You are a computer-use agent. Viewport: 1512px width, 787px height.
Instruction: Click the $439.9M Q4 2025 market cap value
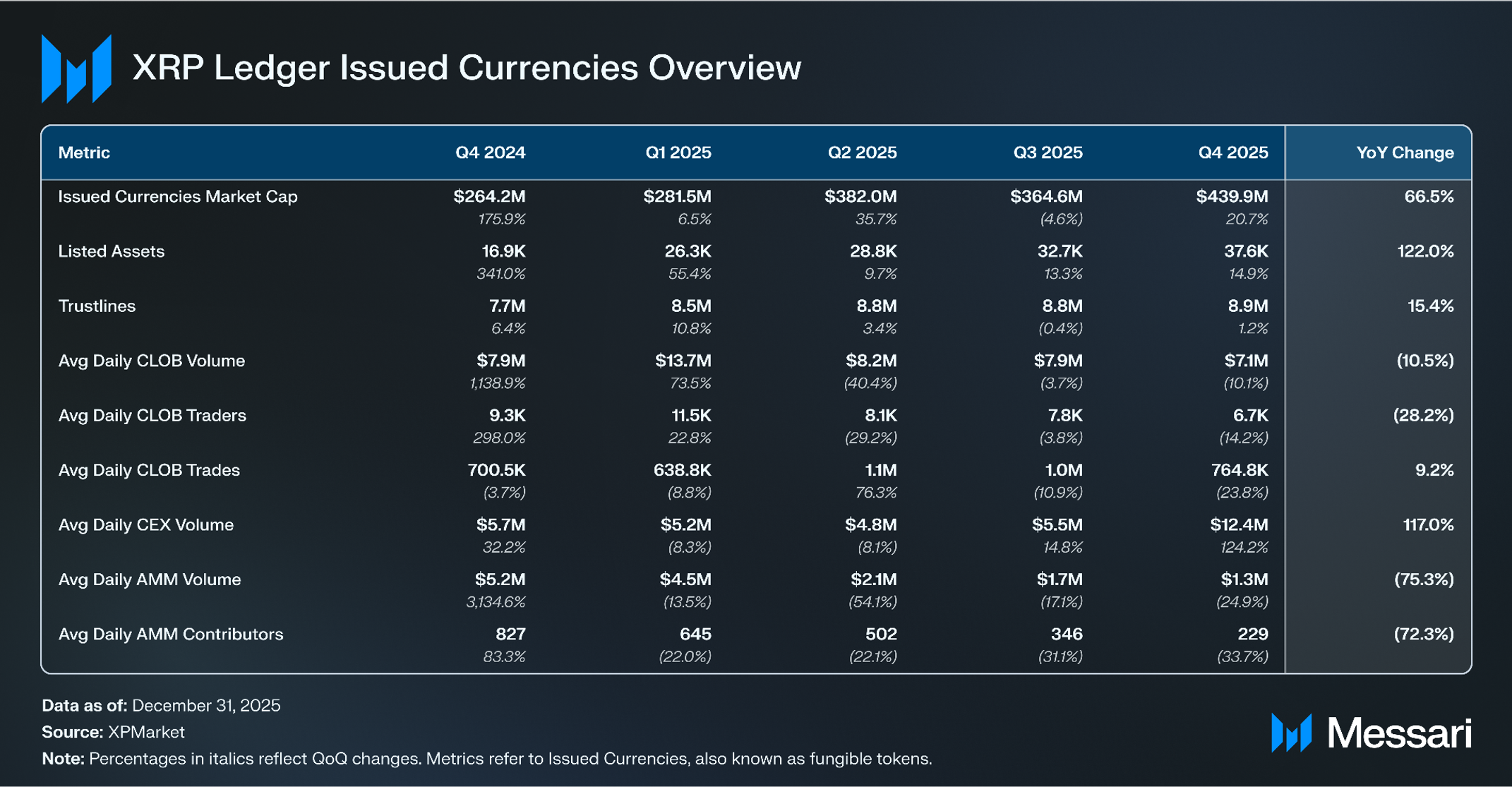1232,196
